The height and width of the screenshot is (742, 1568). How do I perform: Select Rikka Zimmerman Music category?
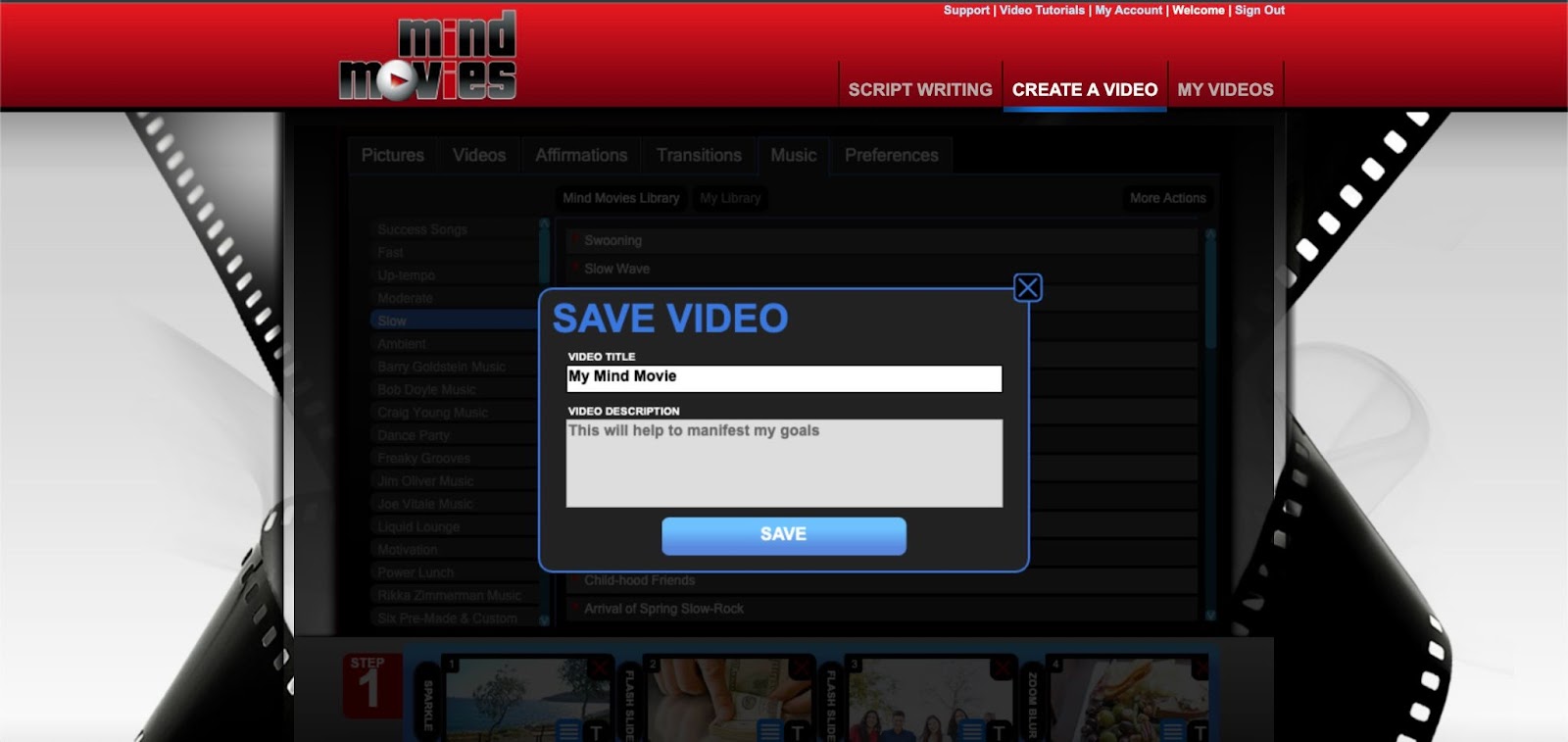tap(454, 595)
